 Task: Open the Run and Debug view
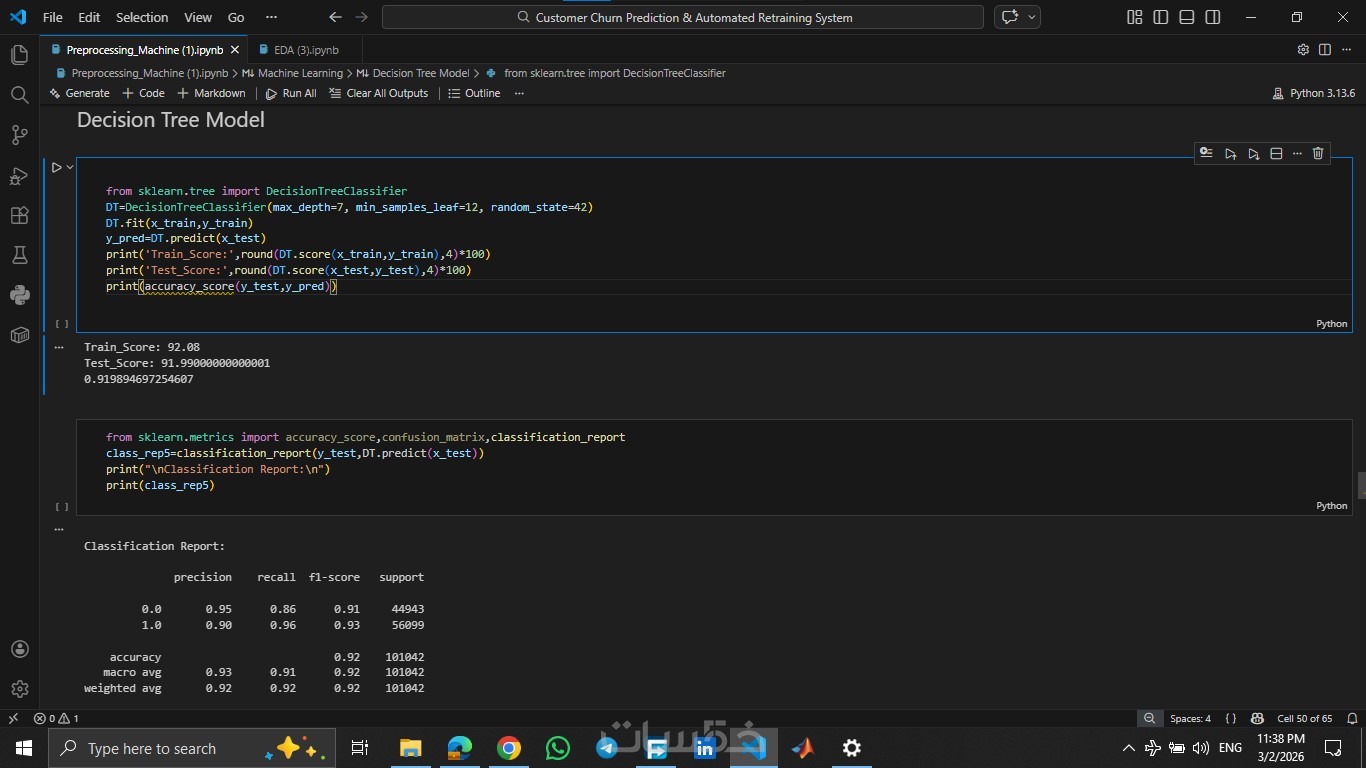(19, 176)
